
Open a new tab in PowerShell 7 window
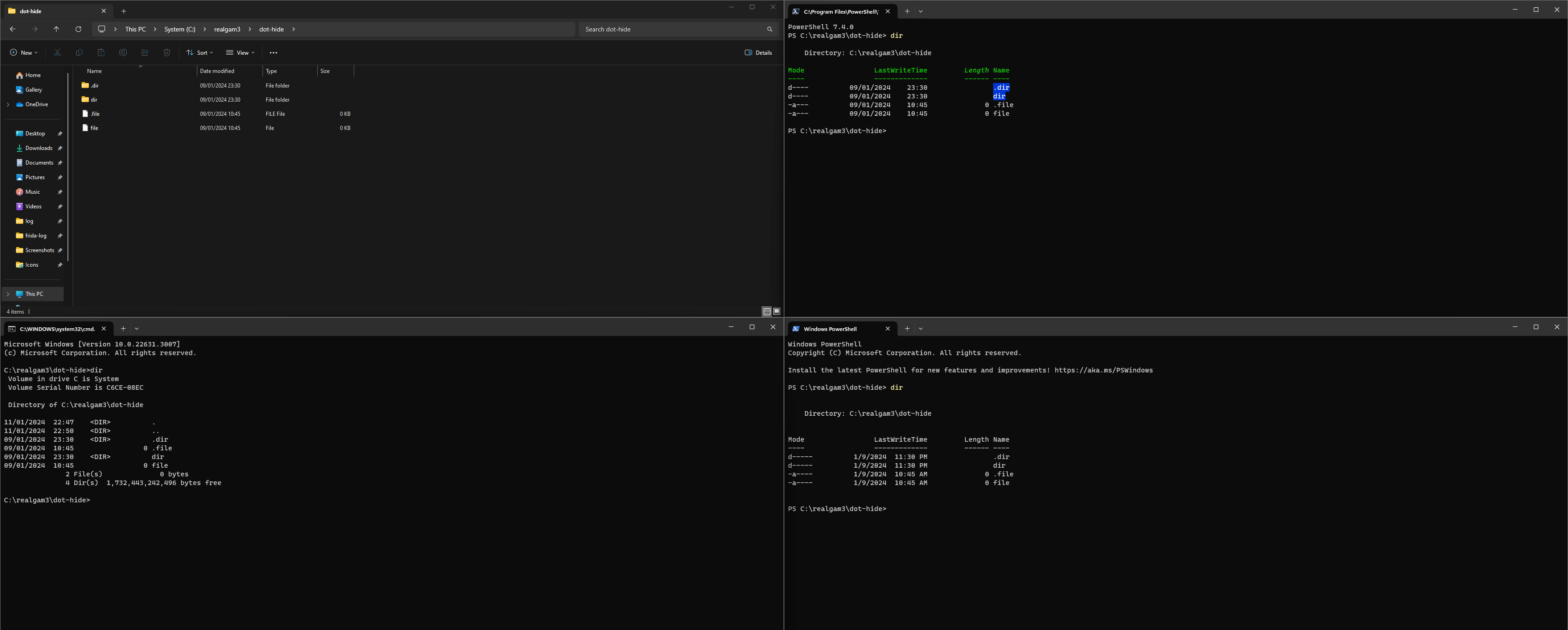click(x=907, y=11)
